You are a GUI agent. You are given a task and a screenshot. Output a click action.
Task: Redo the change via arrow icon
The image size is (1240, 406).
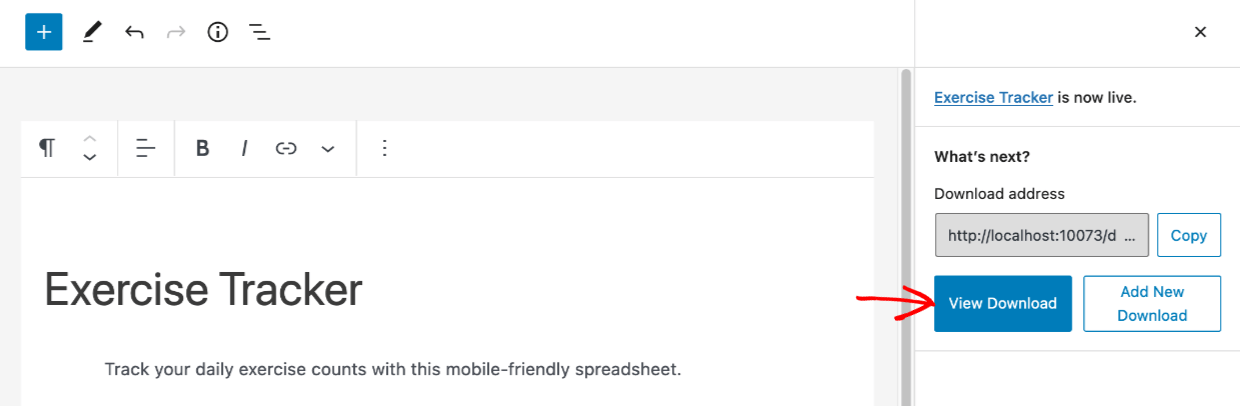[x=176, y=32]
